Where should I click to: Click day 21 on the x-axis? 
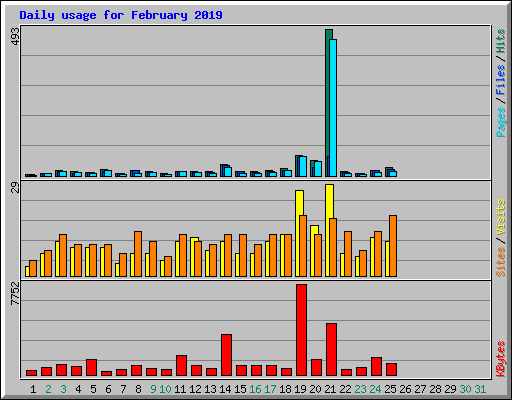pos(330,389)
